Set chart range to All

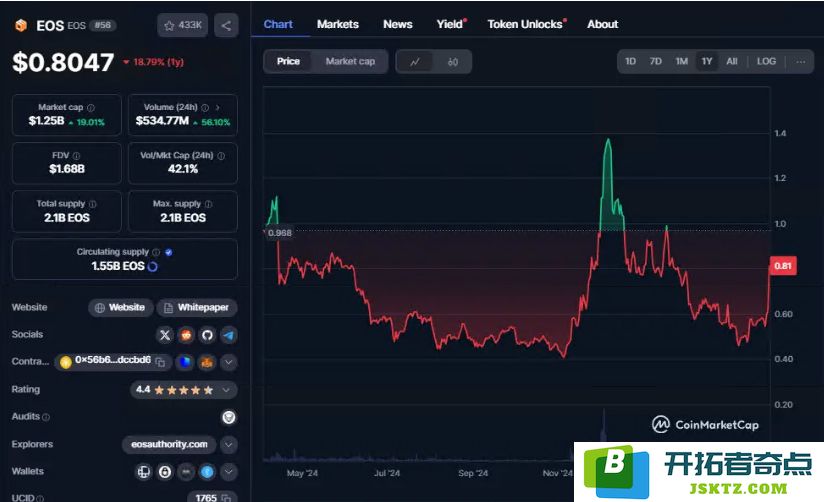[x=732, y=62]
